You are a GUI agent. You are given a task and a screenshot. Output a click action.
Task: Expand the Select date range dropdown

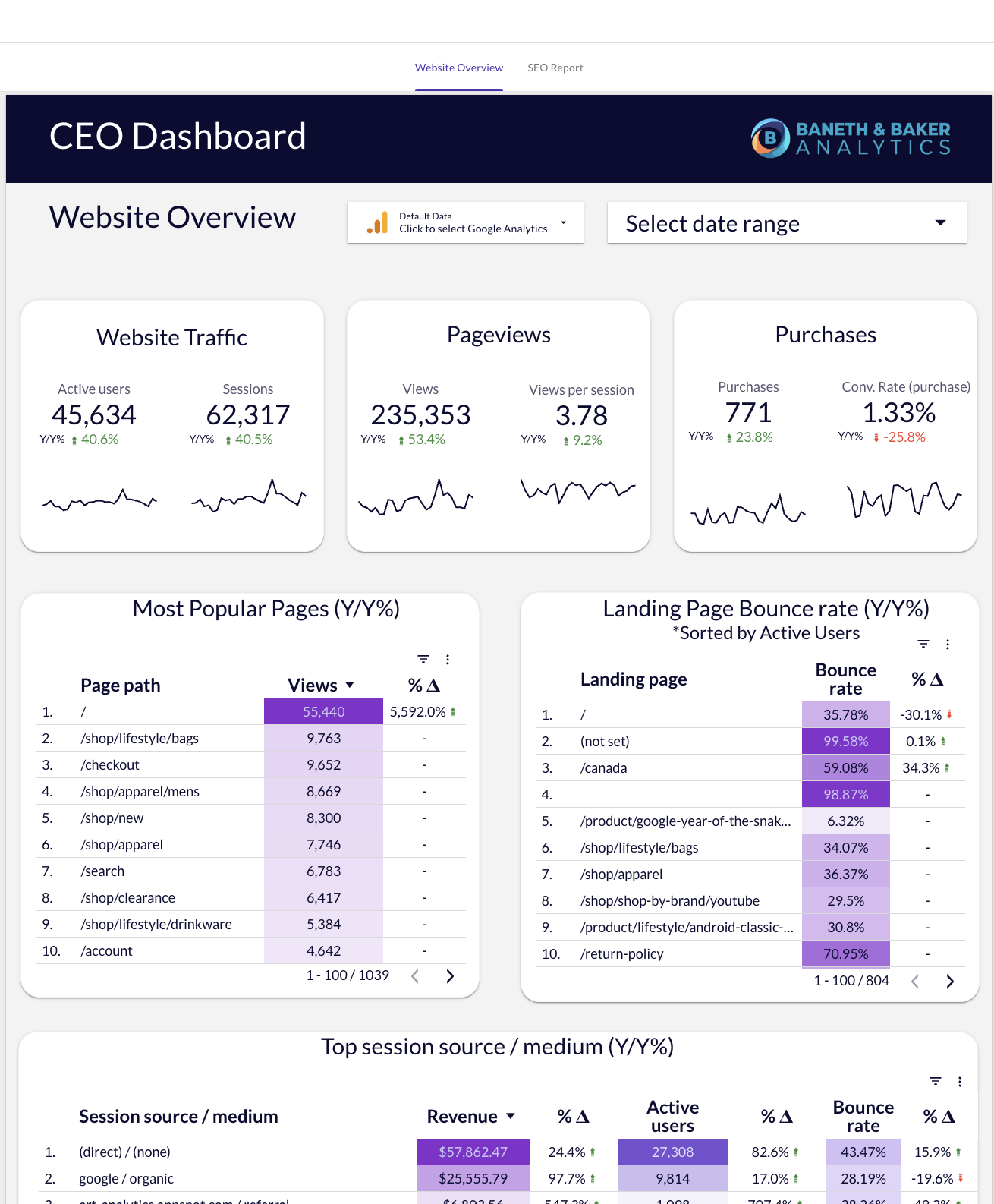click(x=787, y=222)
